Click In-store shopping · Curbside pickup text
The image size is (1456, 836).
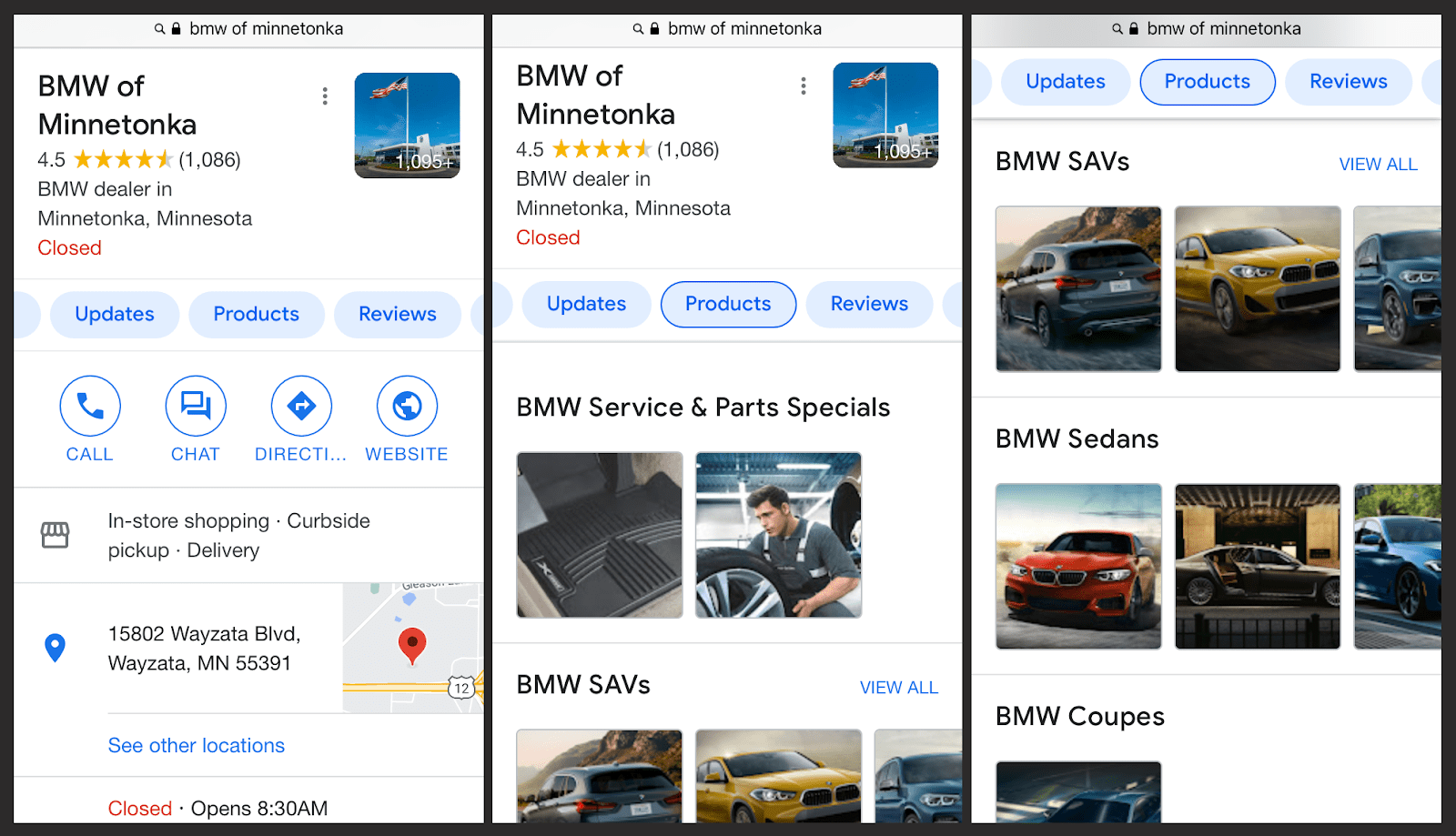pyautogui.click(x=239, y=536)
